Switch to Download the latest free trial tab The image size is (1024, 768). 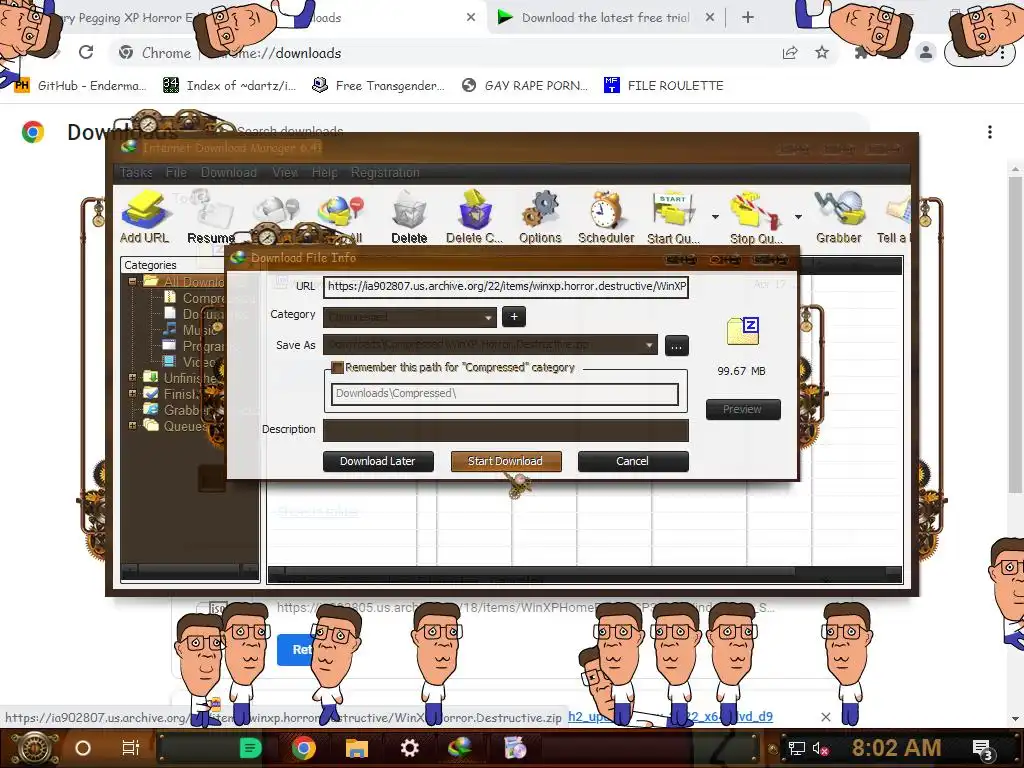[x=605, y=18]
